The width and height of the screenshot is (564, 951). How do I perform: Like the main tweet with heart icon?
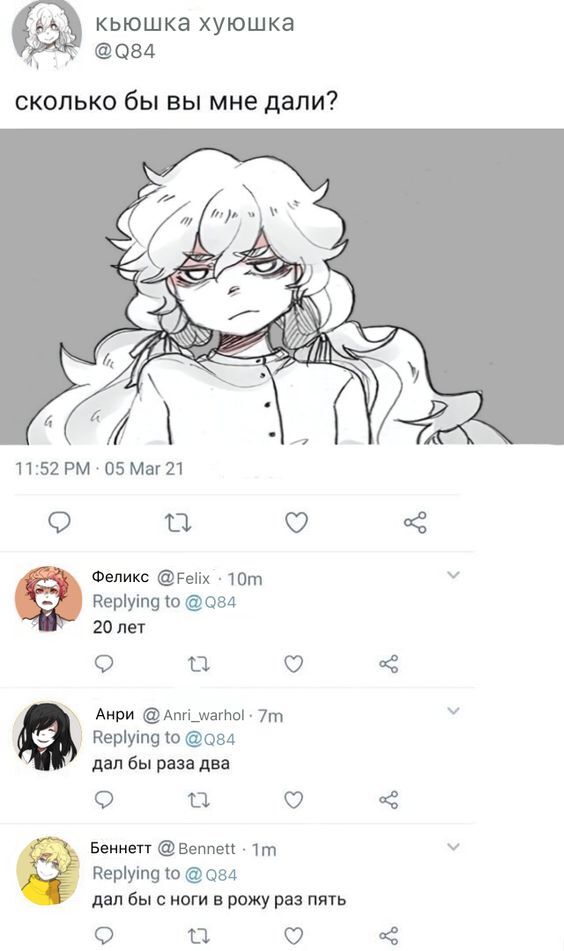[297, 522]
